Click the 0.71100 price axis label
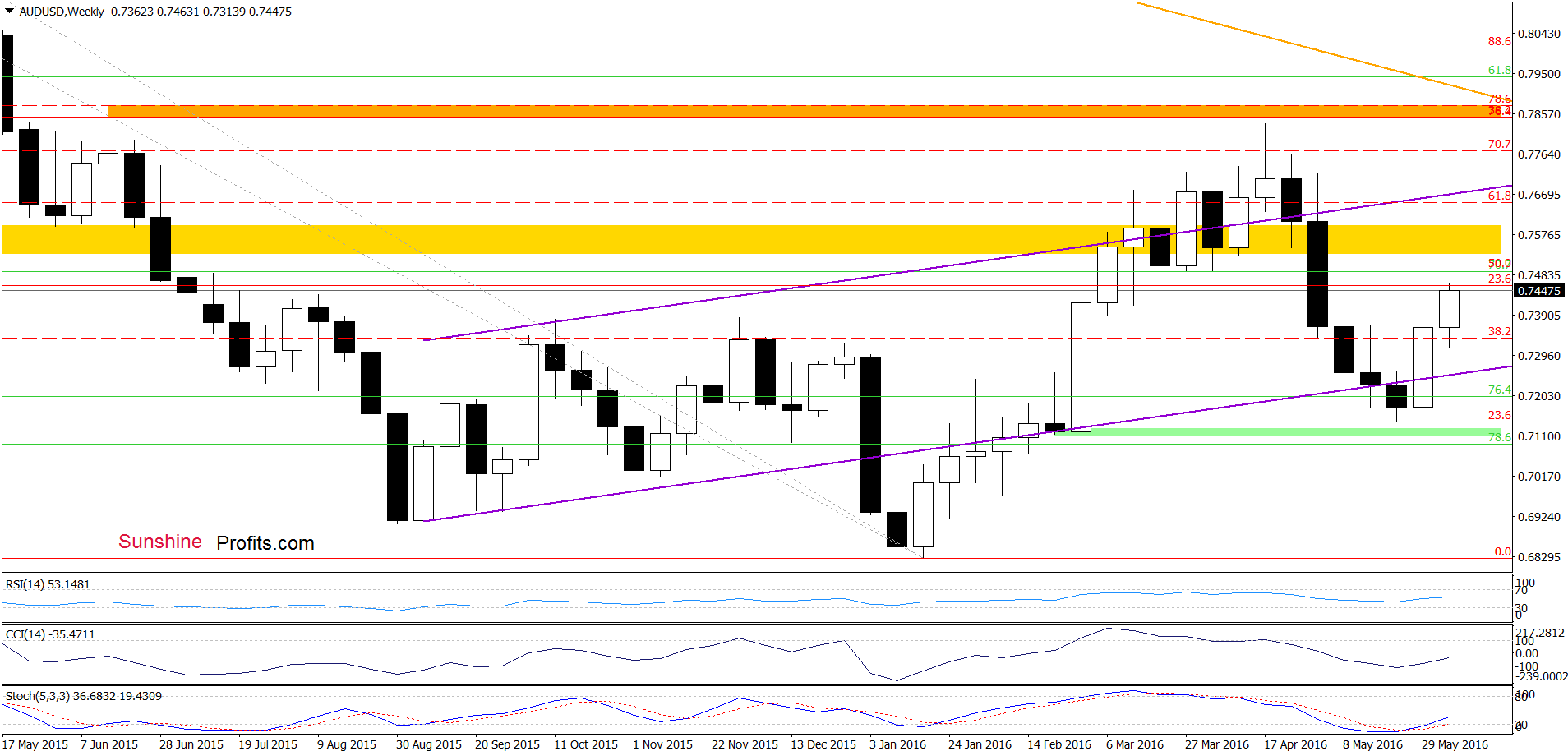The image size is (1568, 756). [1538, 436]
